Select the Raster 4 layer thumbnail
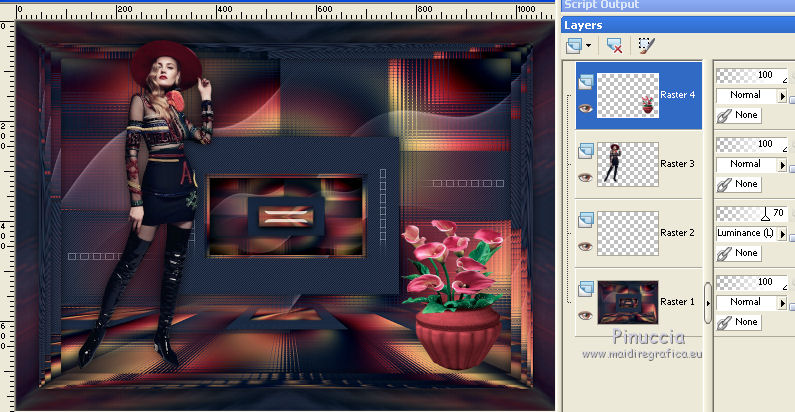 point(628,95)
